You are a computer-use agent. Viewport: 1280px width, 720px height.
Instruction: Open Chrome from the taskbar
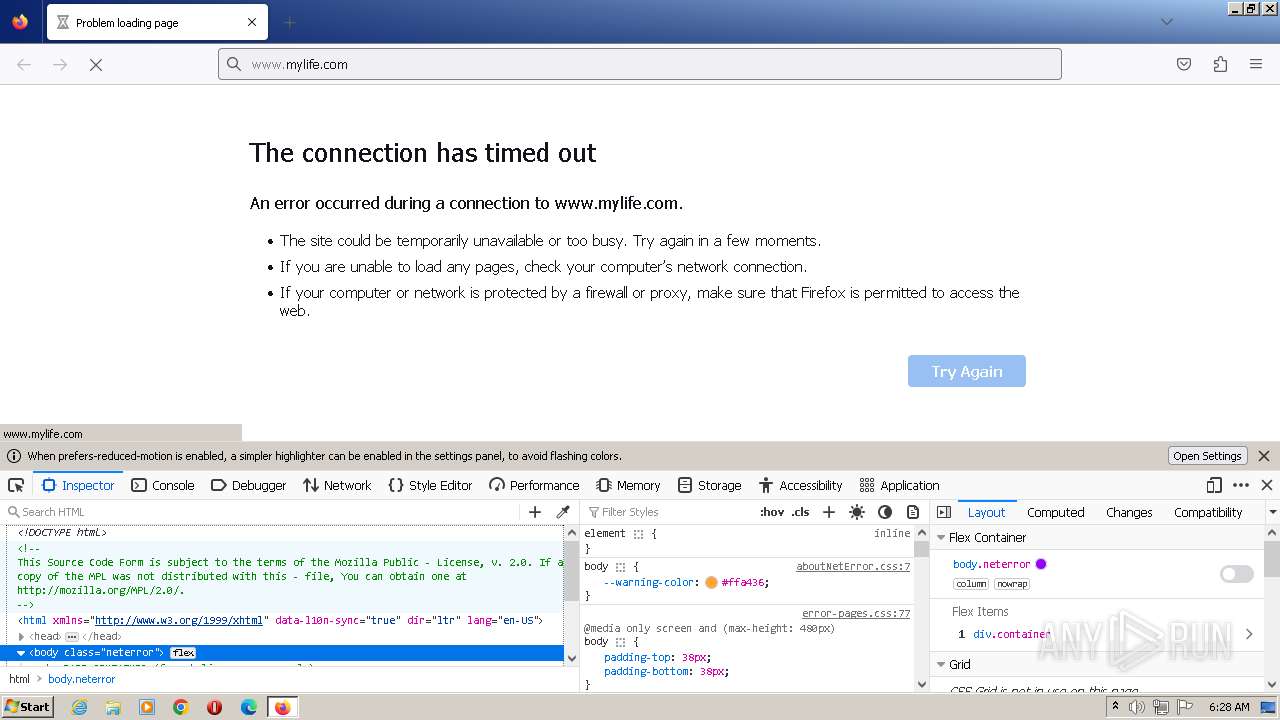tap(181, 707)
